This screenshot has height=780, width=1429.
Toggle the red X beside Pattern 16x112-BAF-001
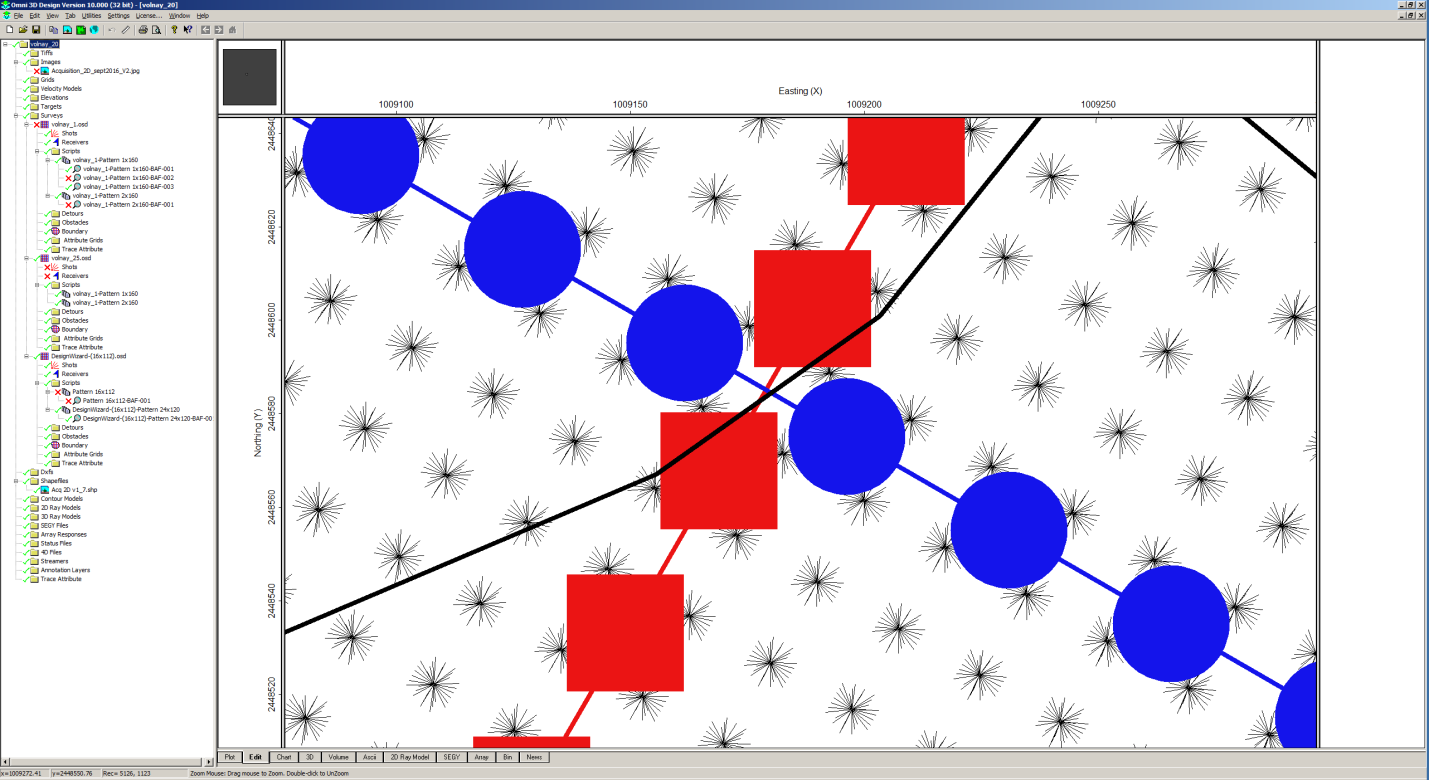coord(68,401)
